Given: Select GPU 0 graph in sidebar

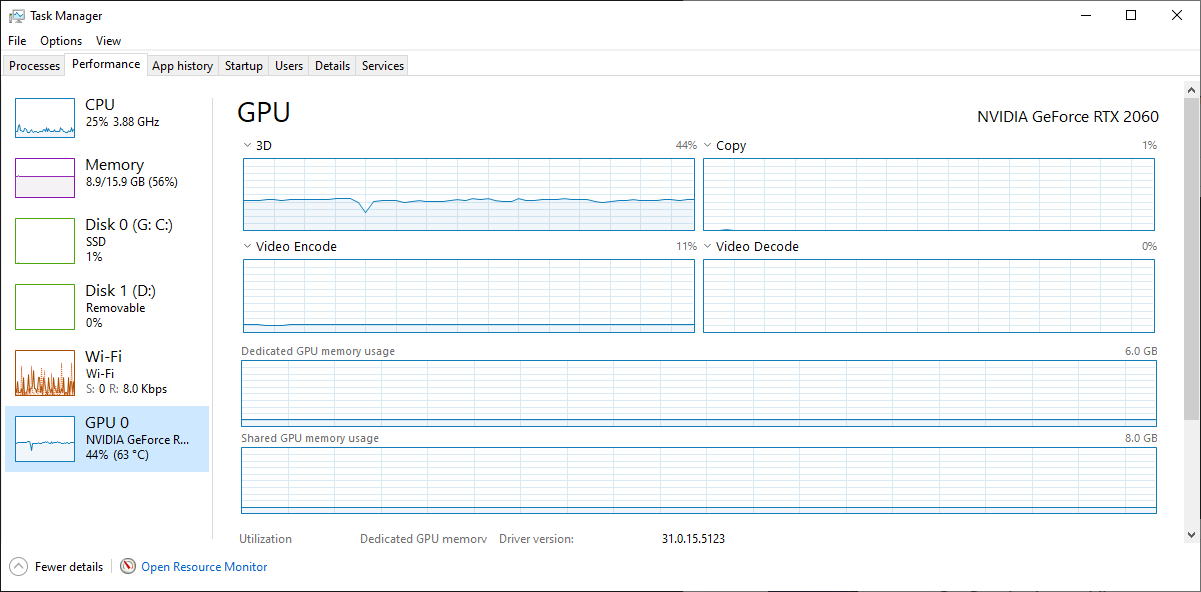Looking at the screenshot, I should tap(45, 438).
